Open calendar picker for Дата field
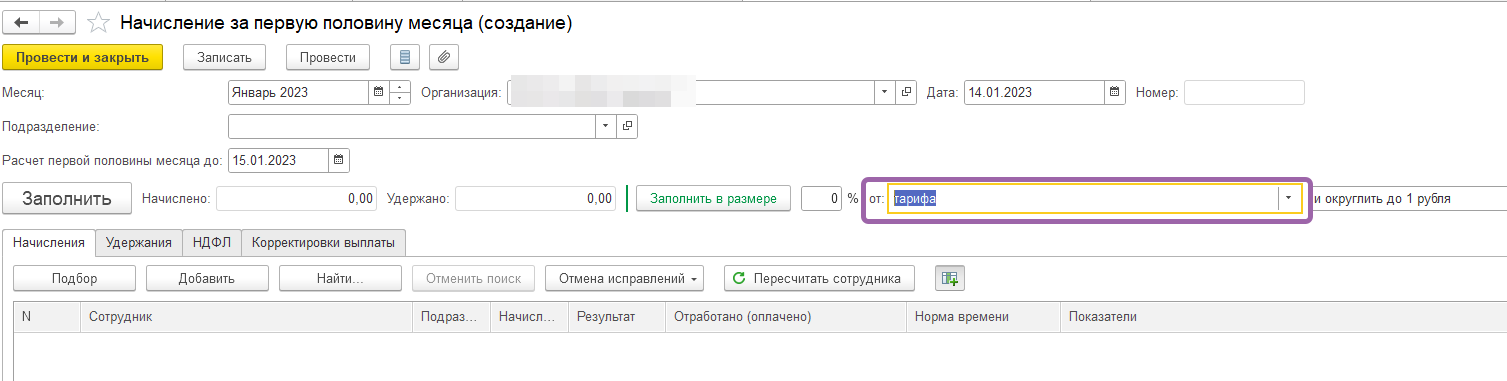Viewport: 1507px width, 381px height. [x=1115, y=92]
